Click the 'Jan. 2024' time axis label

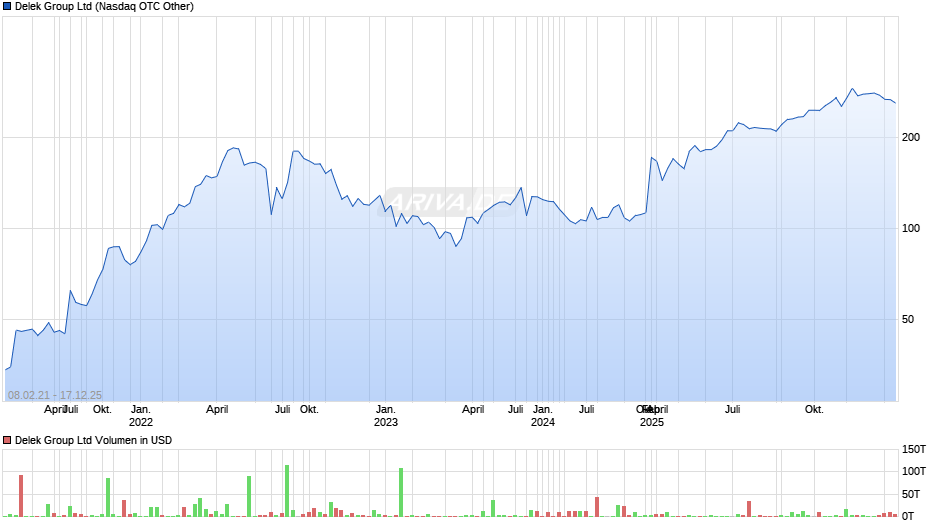pos(543,416)
